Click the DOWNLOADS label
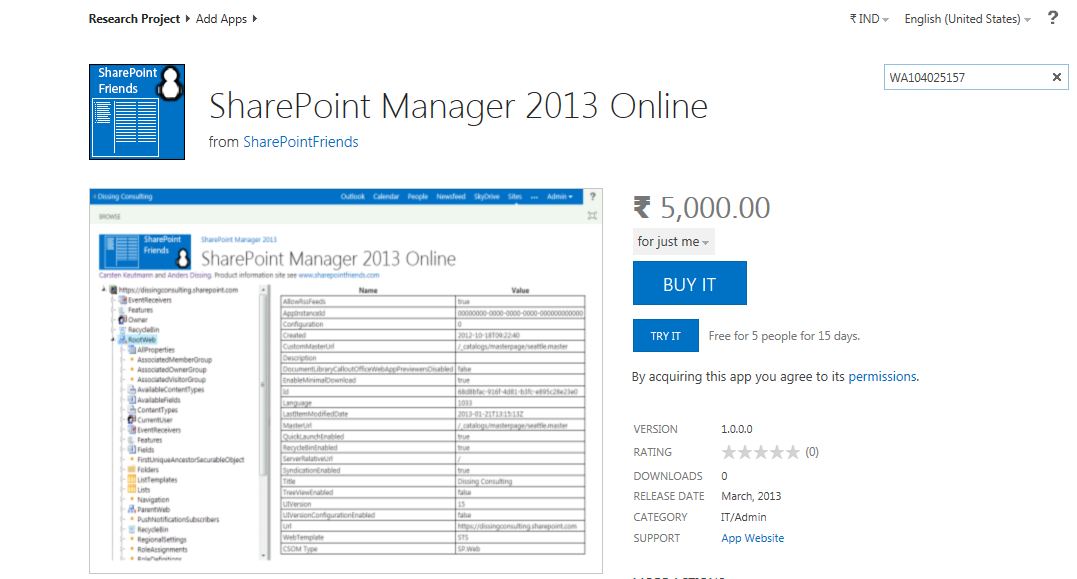This screenshot has width=1077, height=579. pyautogui.click(x=668, y=476)
